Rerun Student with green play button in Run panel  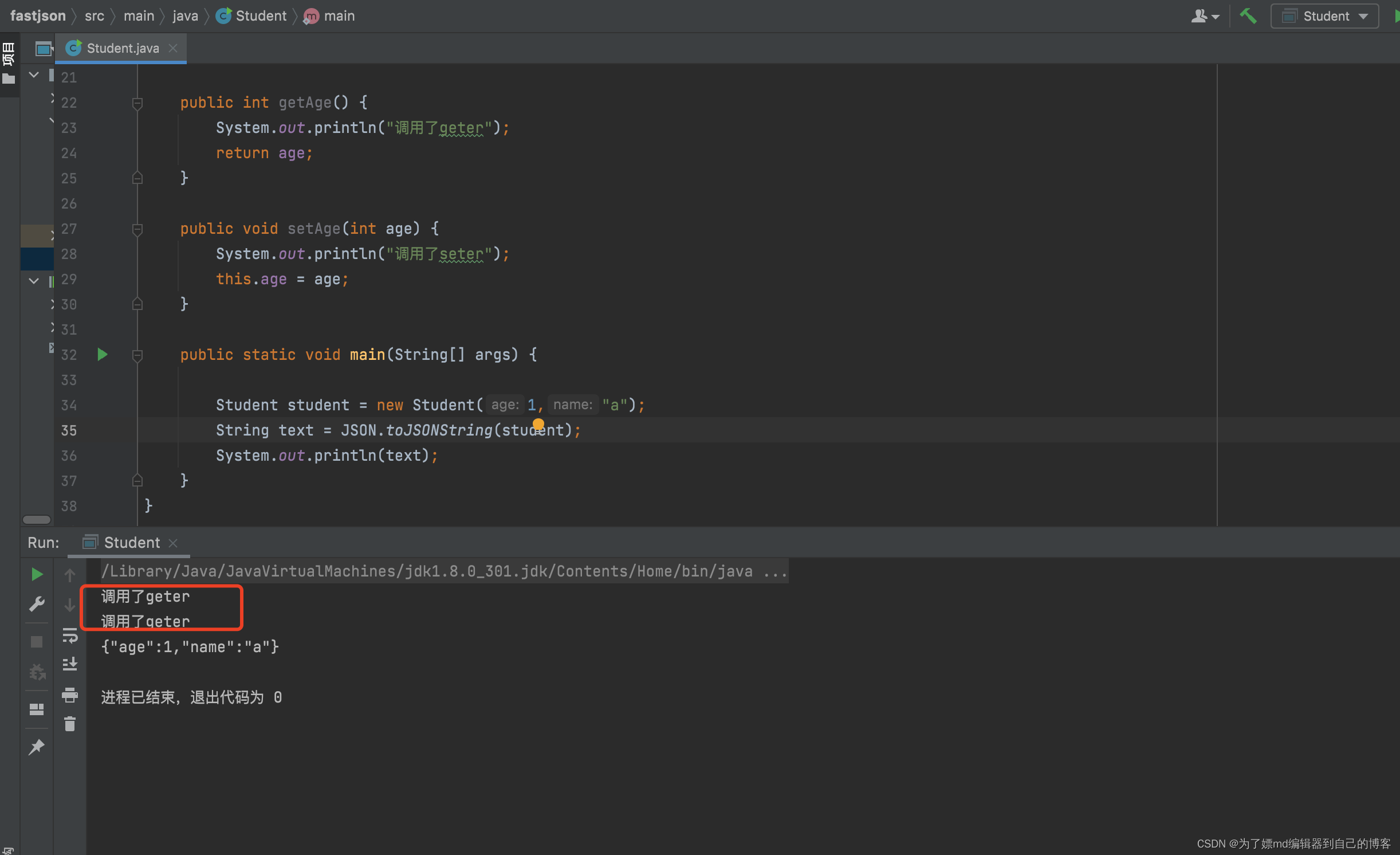click(37, 574)
